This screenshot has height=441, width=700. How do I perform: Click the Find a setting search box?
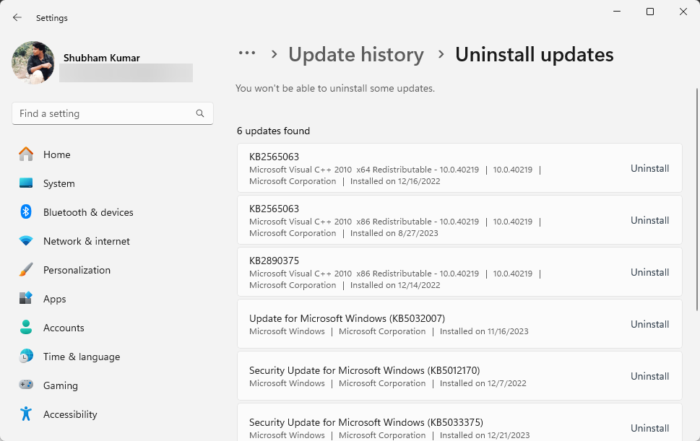[x=105, y=114]
